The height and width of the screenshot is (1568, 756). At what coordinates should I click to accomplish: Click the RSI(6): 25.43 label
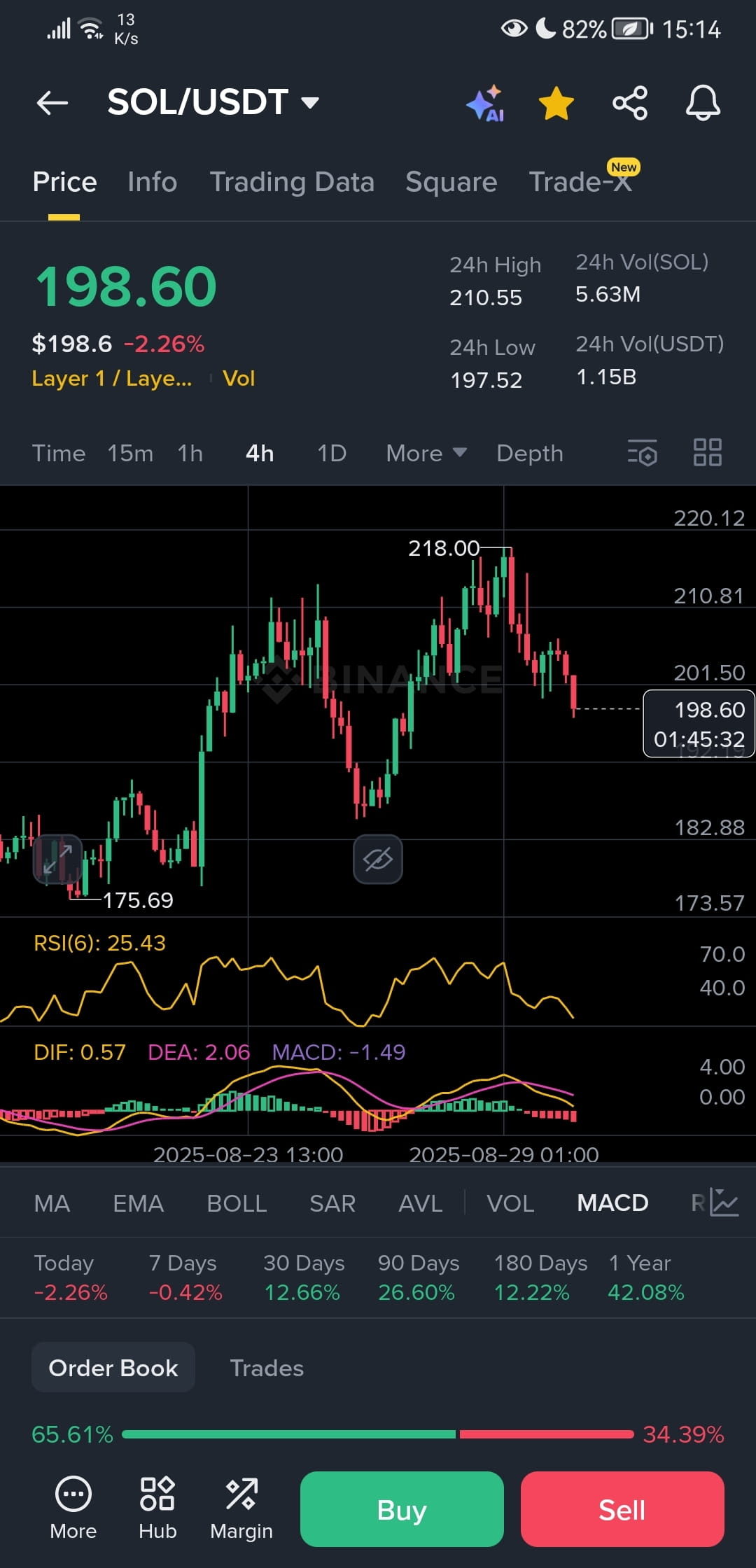click(x=99, y=943)
